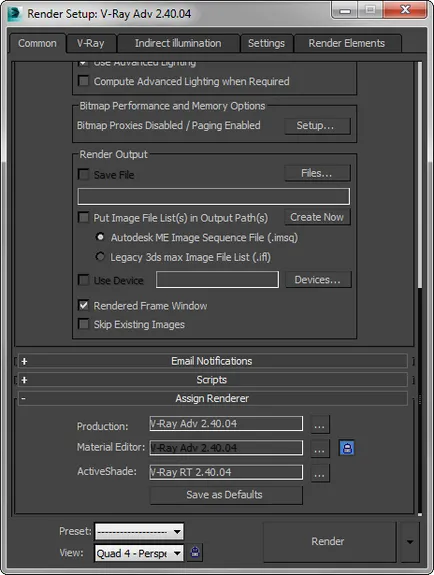Enable the Use Device checkbox
This screenshot has height=575, width=434.
84,280
